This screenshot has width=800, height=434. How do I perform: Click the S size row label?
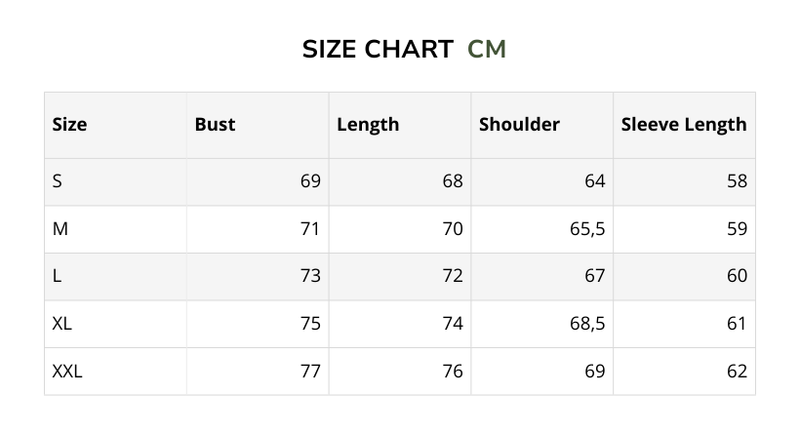pos(58,181)
